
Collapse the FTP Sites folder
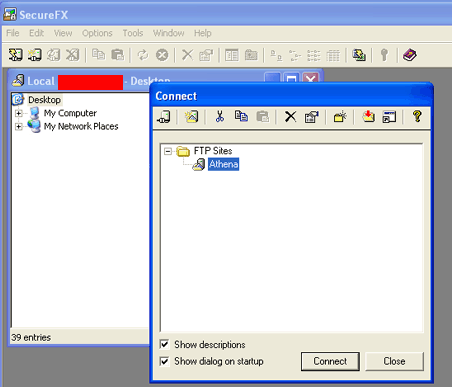(168, 151)
